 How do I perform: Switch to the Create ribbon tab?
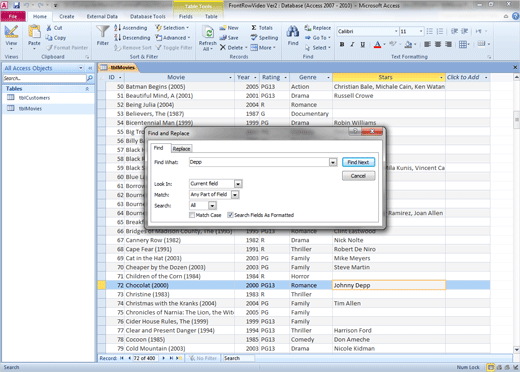67,16
